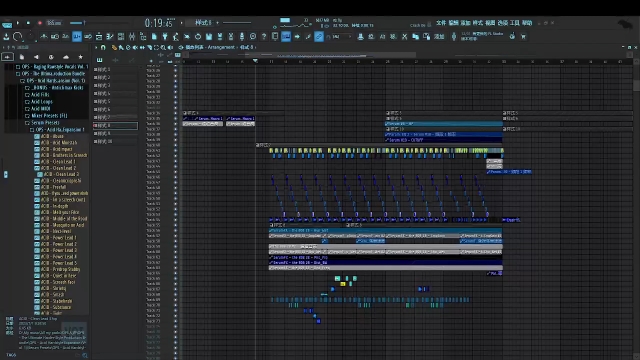This screenshot has width=640, height=360.
Task: Add a new pattern with the plus button
Action: [218, 23]
